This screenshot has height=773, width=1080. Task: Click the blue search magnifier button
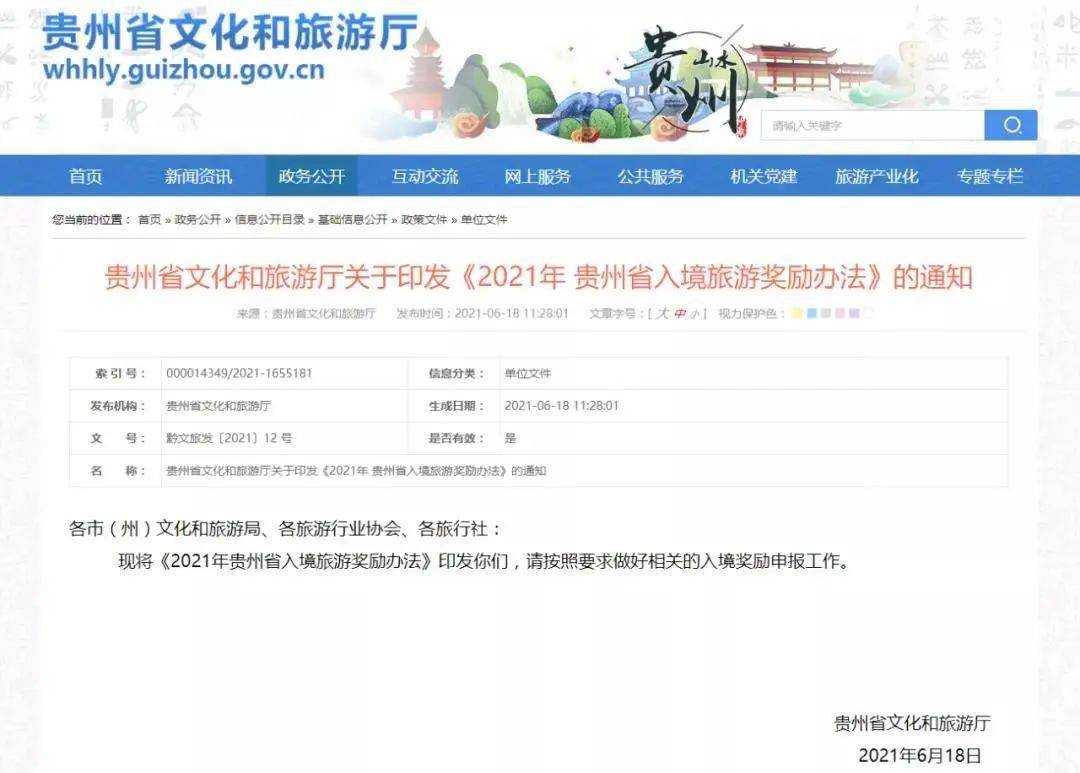point(1010,125)
